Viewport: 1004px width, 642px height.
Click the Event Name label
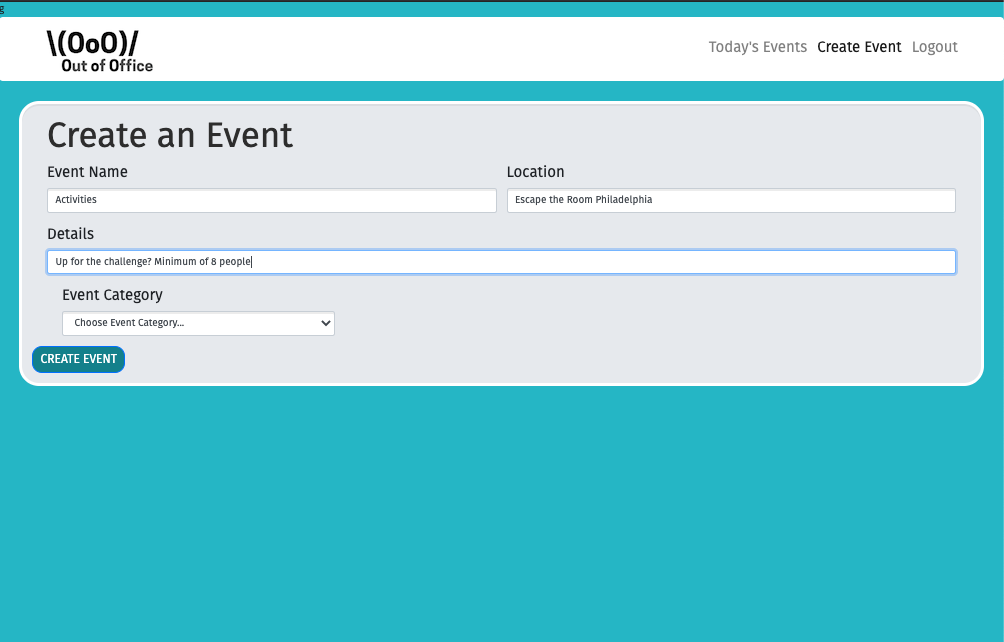click(87, 172)
